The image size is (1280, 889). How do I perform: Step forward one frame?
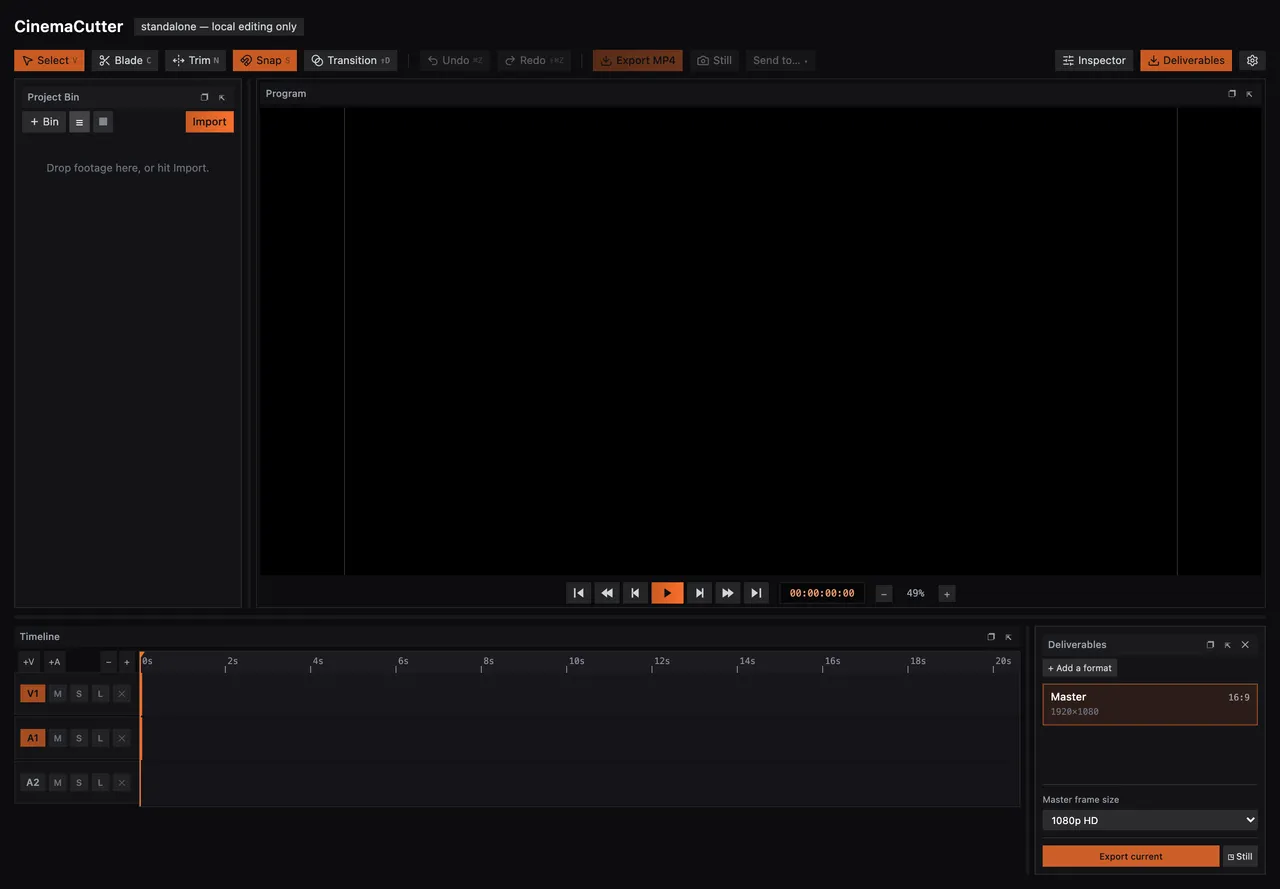pos(700,593)
